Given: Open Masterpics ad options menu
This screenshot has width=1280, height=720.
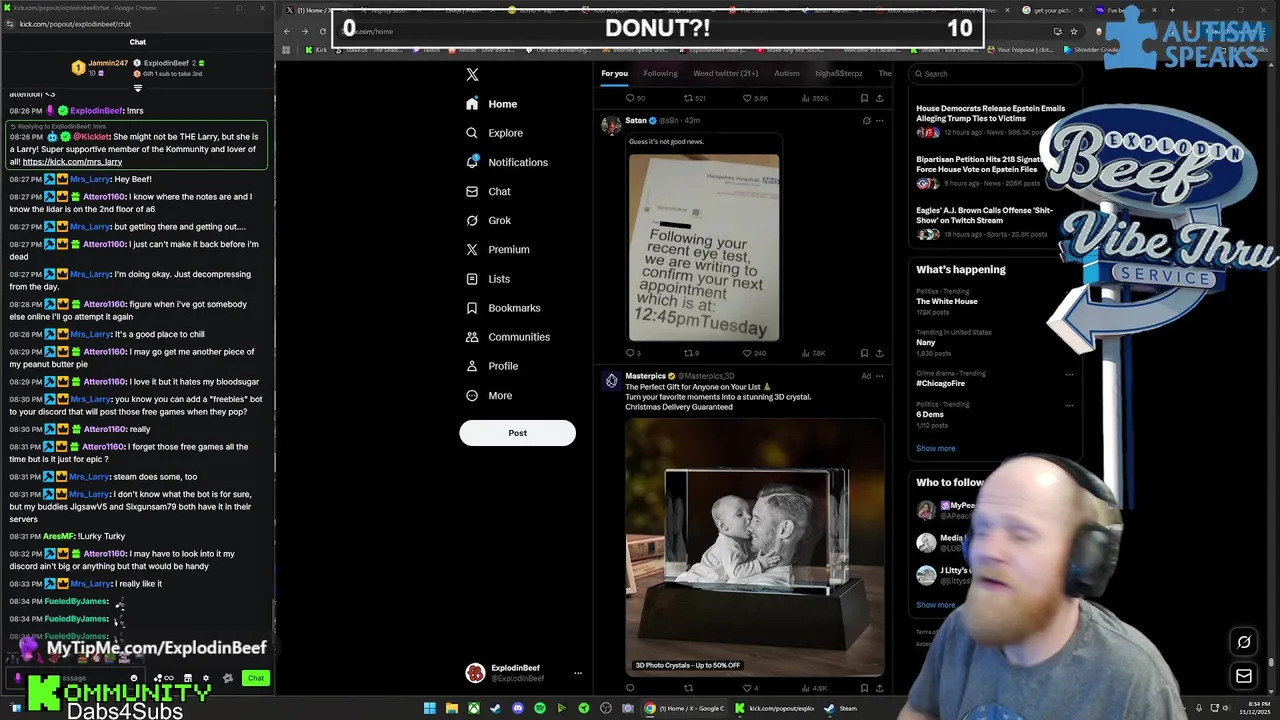Looking at the screenshot, I should [879, 376].
